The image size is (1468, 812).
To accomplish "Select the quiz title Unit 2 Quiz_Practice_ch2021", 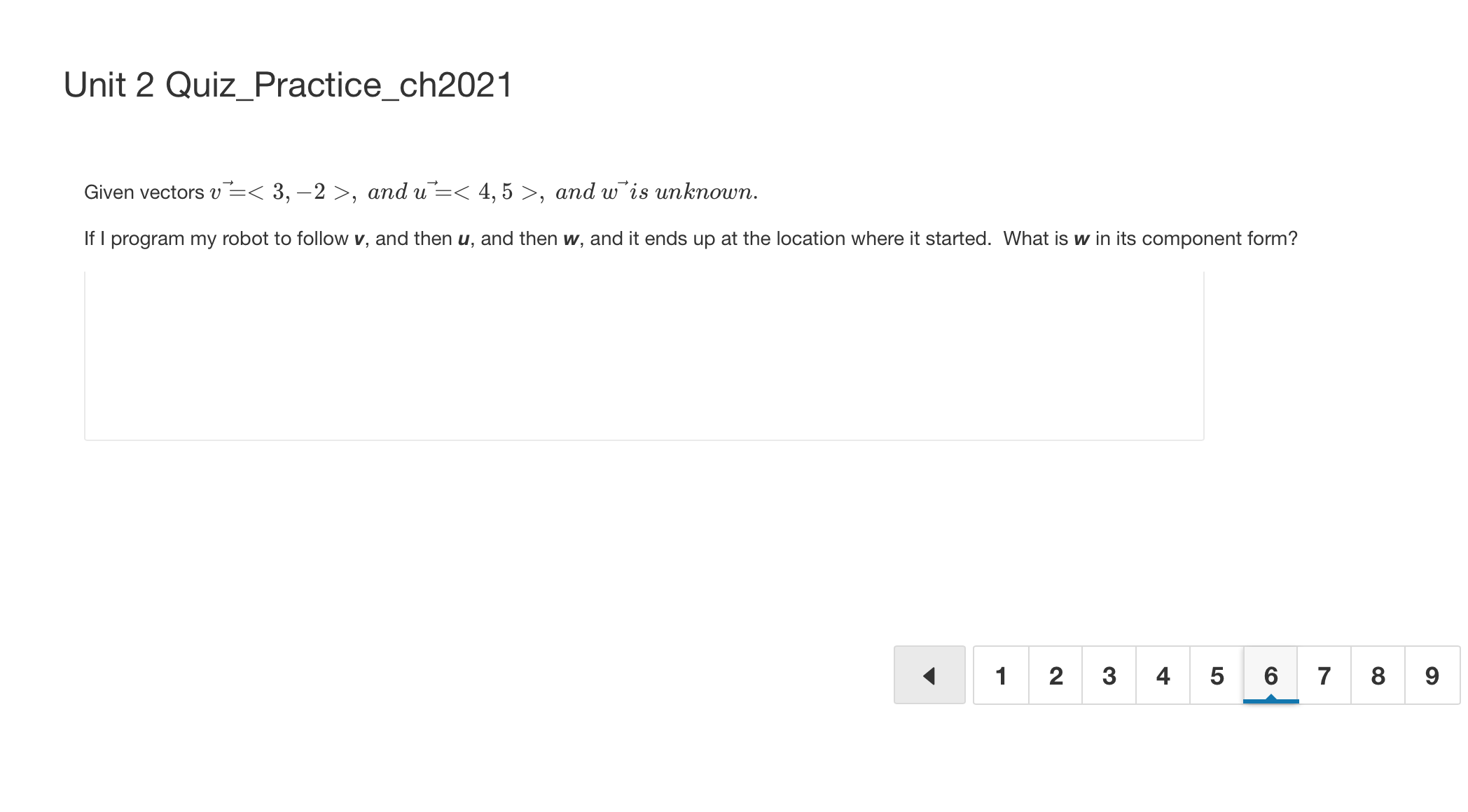I will 287,84.
